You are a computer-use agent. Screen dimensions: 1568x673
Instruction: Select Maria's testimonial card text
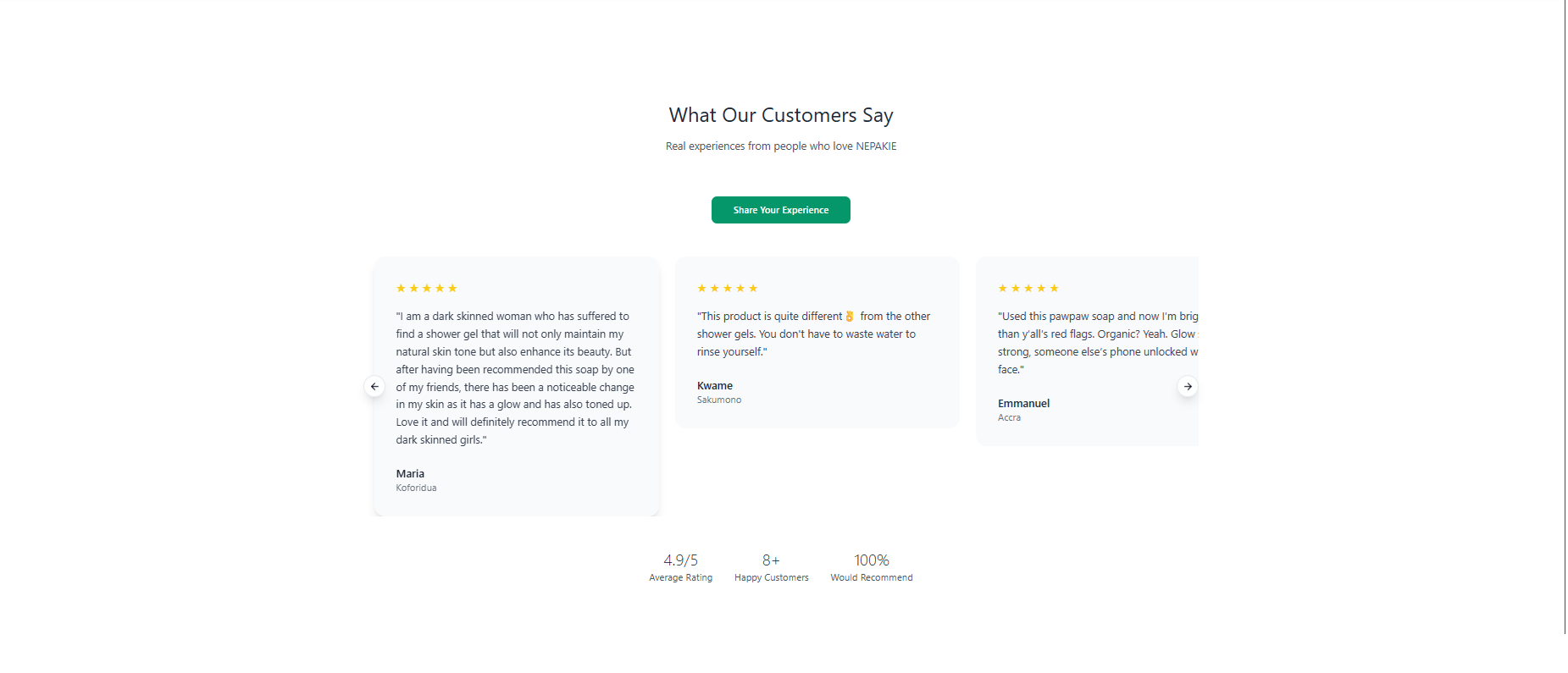515,378
